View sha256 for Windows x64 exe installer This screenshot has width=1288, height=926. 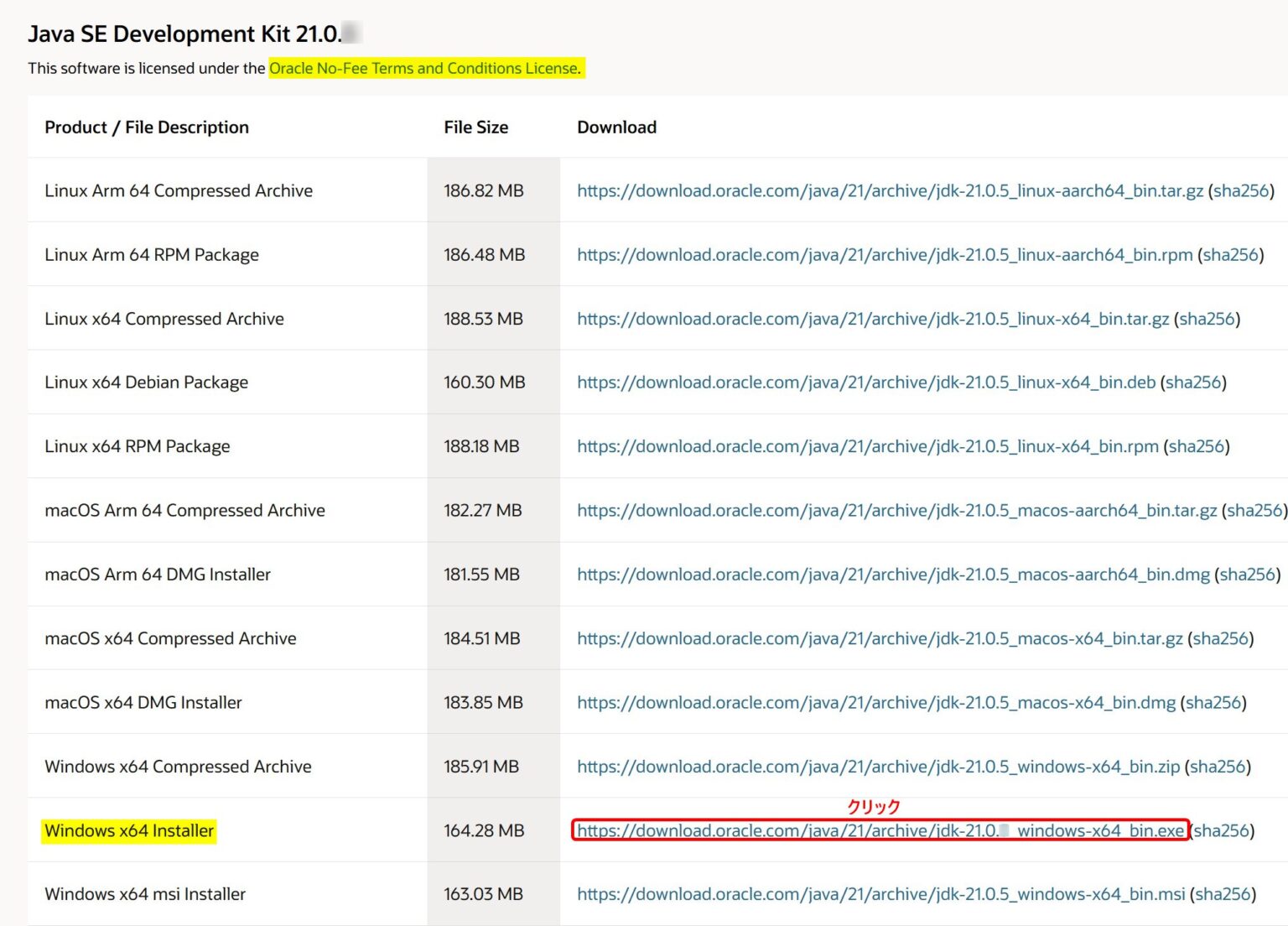(x=1222, y=830)
